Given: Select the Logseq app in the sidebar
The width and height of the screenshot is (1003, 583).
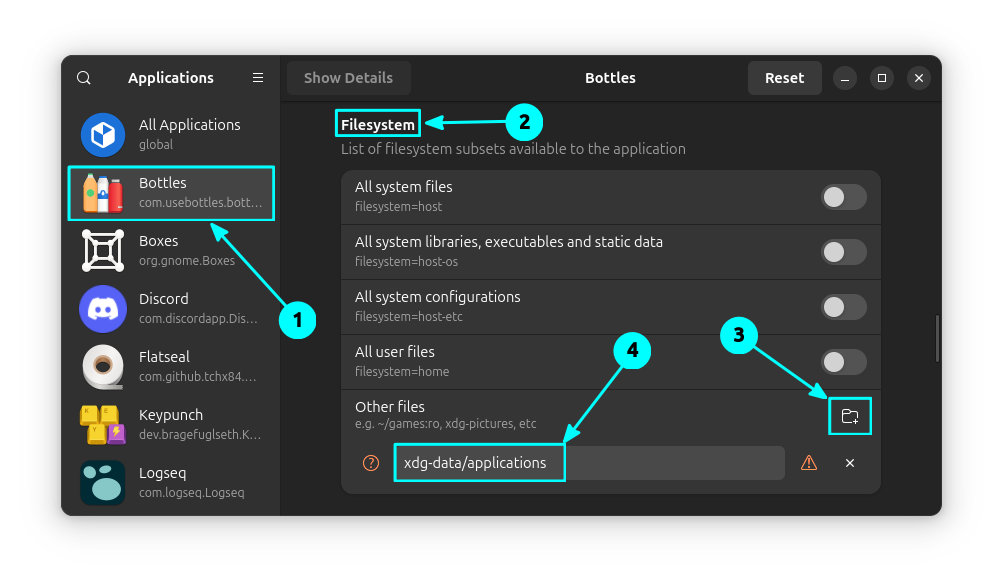Looking at the screenshot, I should coord(170,483).
